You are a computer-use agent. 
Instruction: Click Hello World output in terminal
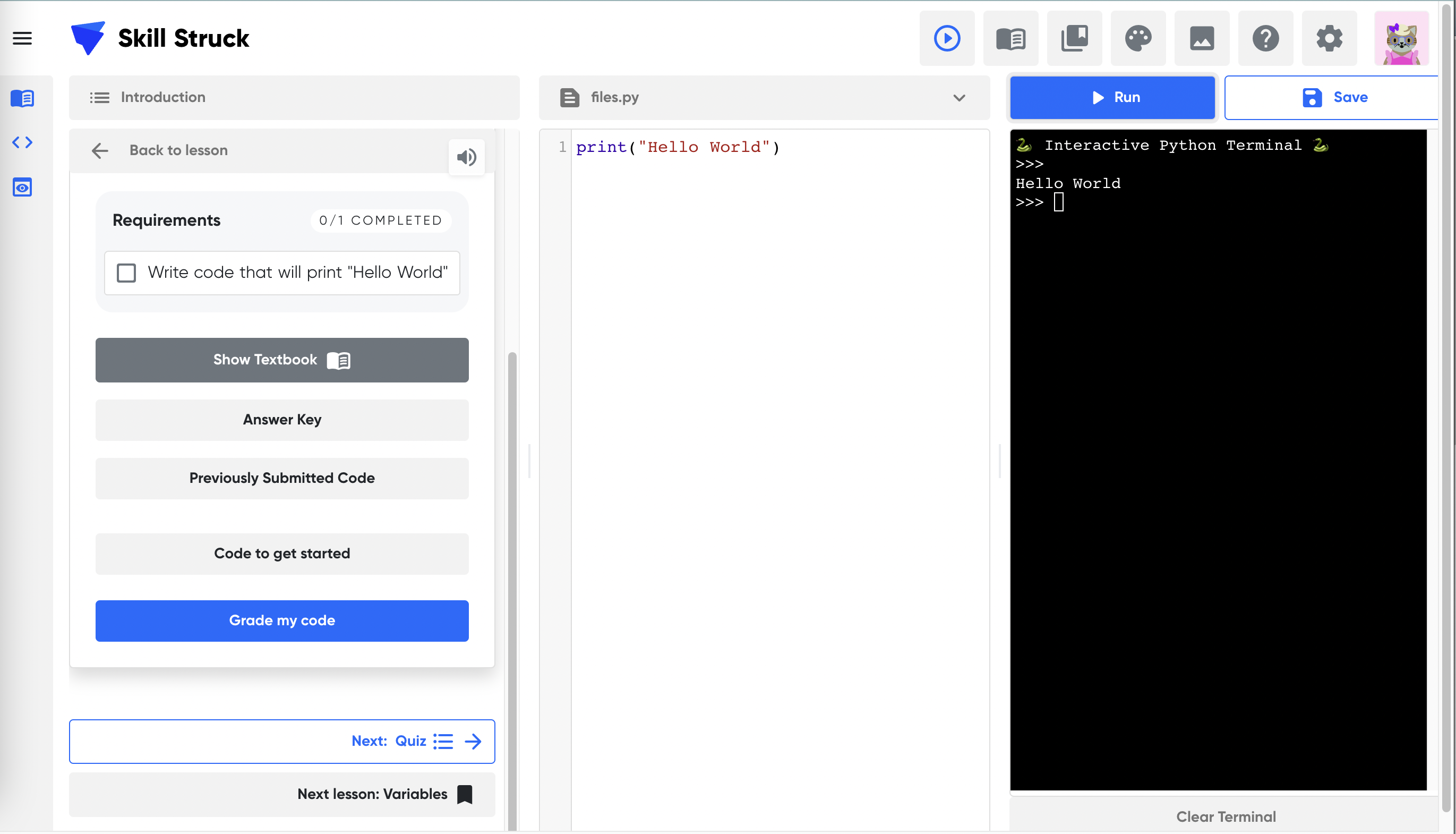(x=1068, y=183)
